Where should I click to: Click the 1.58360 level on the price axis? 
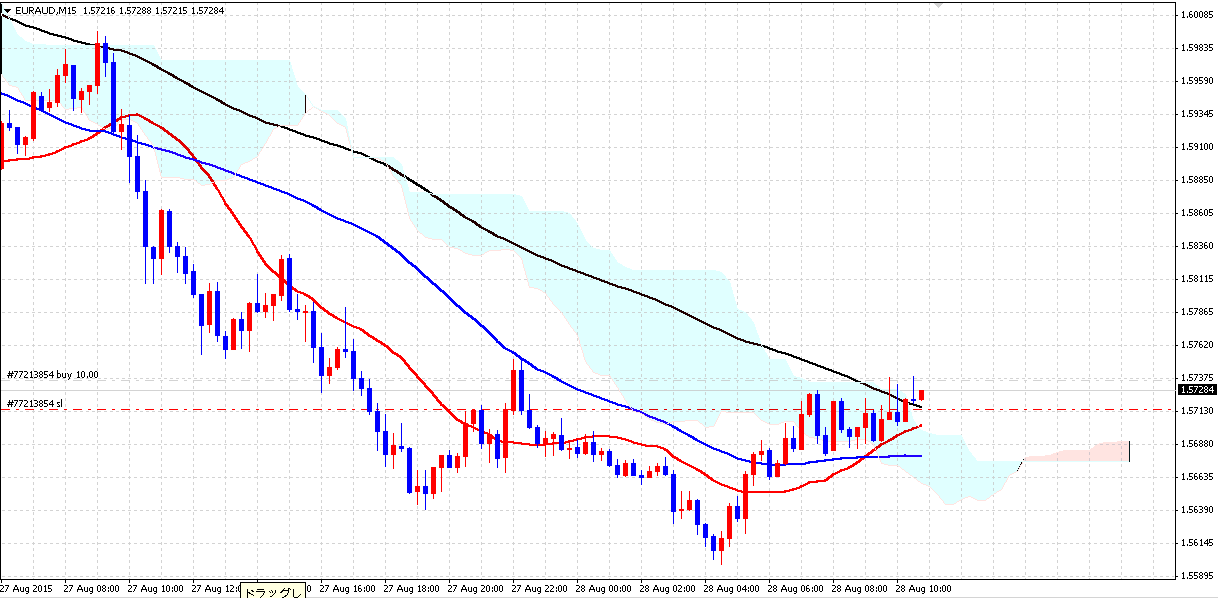tap(1196, 245)
